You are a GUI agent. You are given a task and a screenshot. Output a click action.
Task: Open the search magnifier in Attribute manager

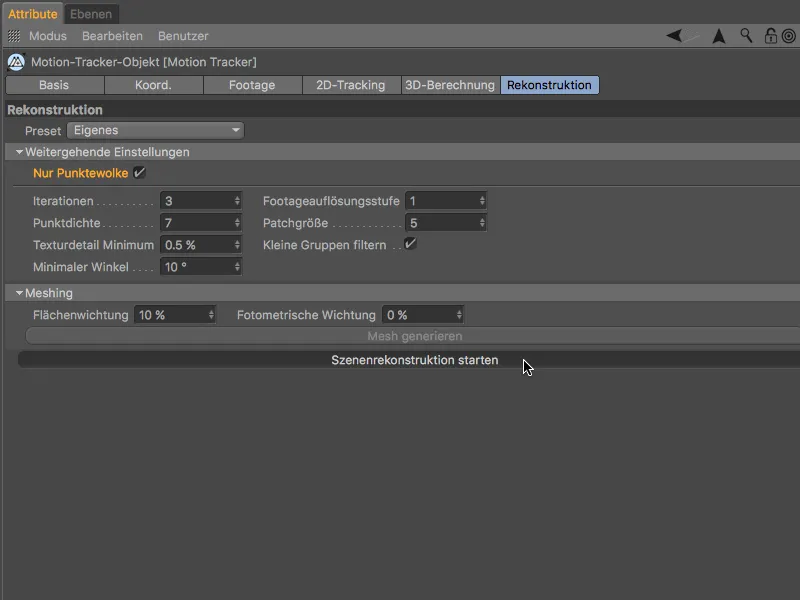[x=746, y=36]
